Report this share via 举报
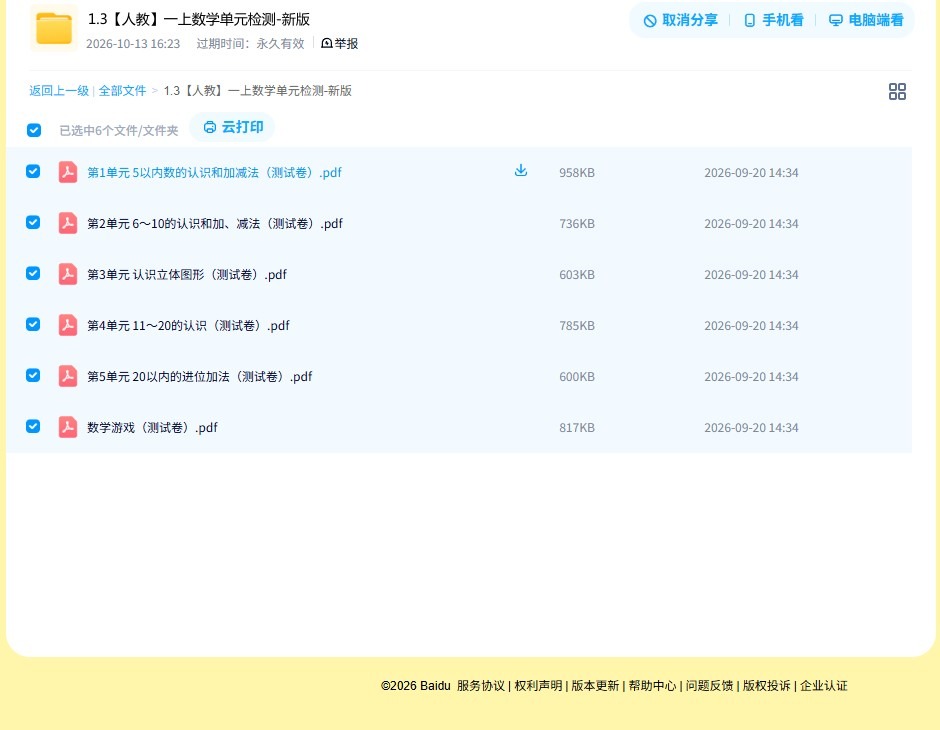This screenshot has height=730, width=940. pos(339,43)
